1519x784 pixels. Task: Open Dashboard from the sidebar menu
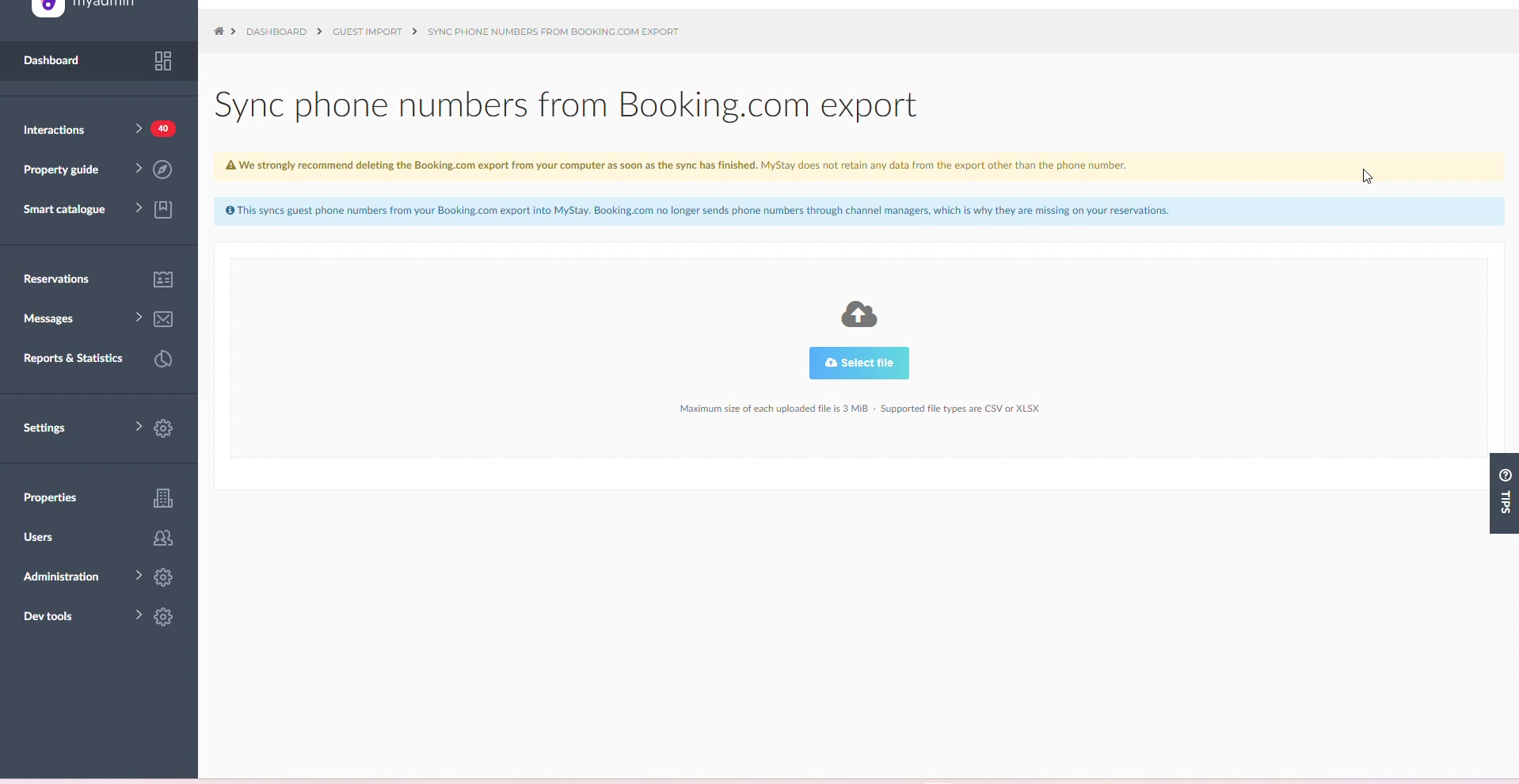99,61
